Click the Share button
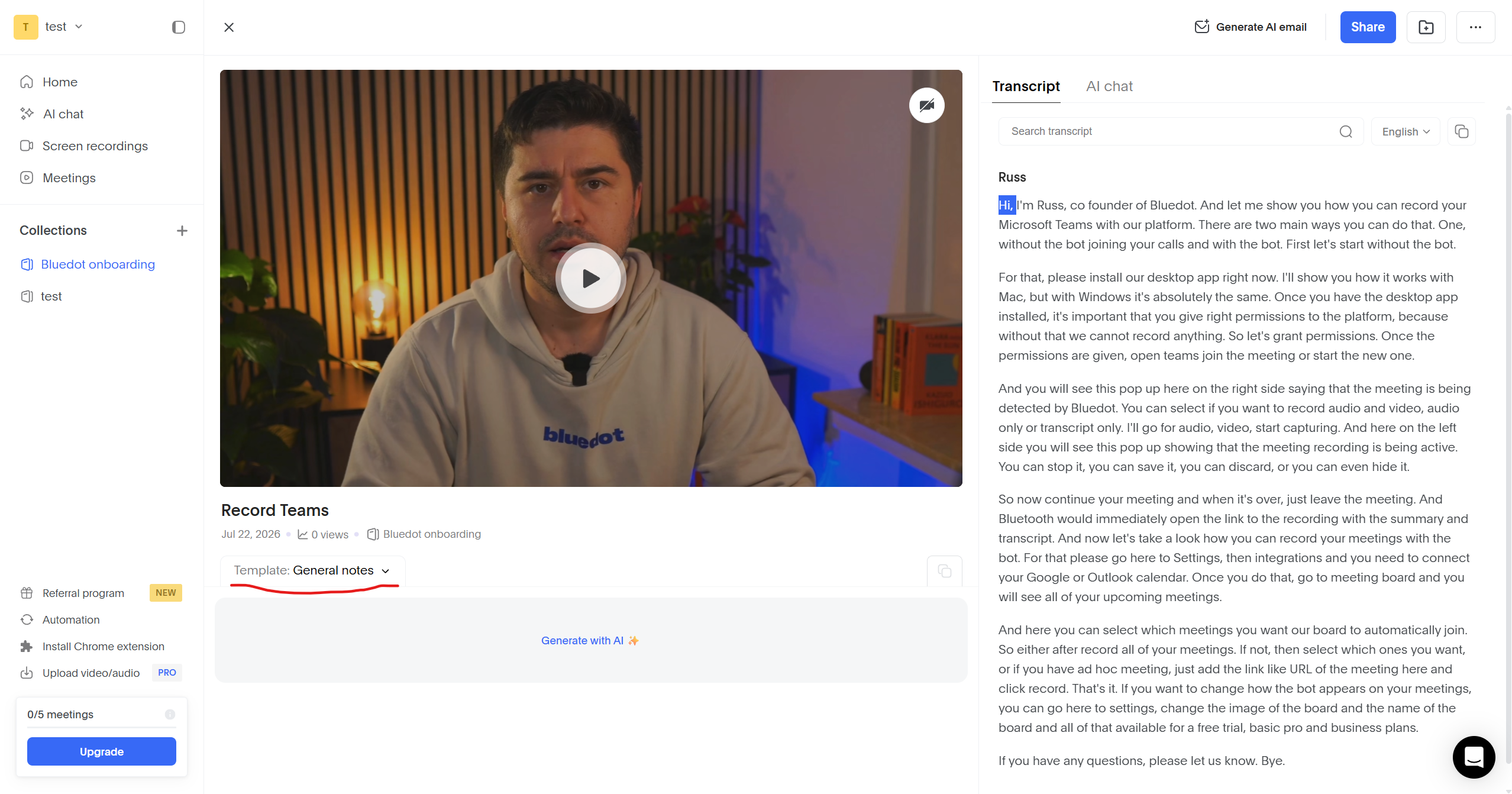 (1368, 27)
